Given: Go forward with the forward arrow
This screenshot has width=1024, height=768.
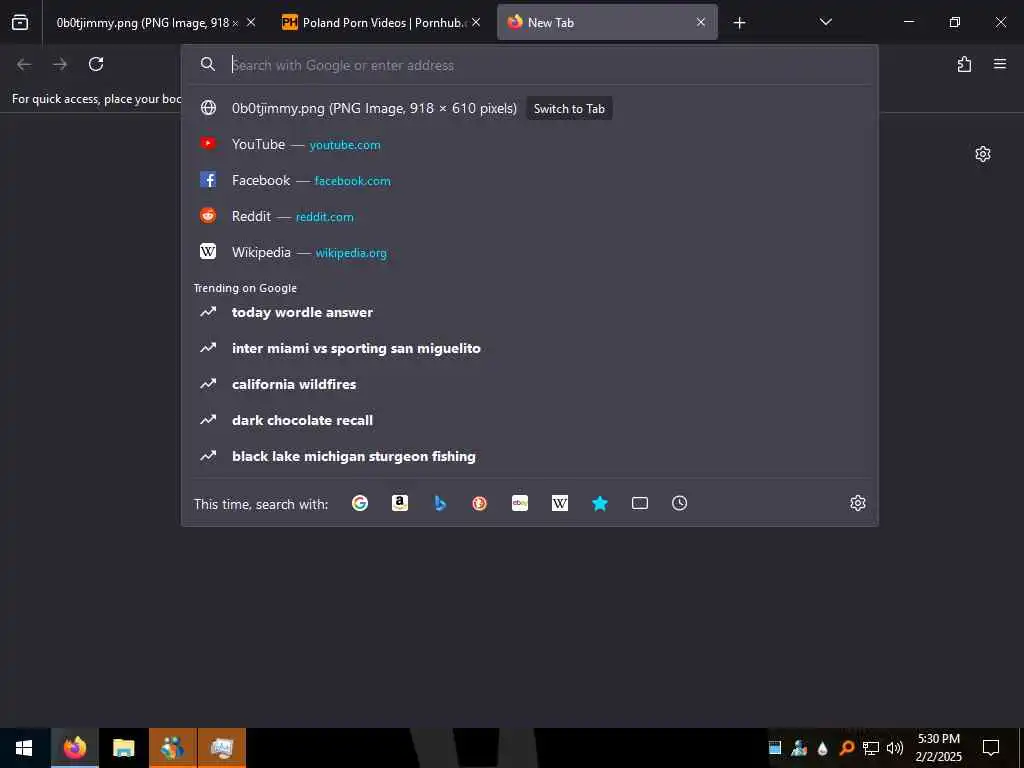Looking at the screenshot, I should (x=60, y=64).
